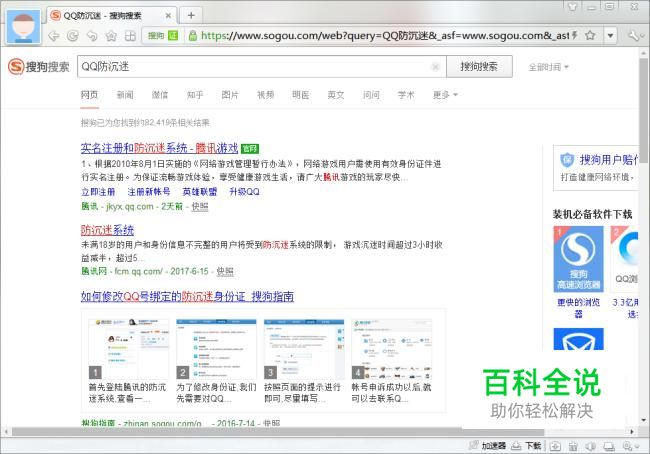The height and width of the screenshot is (454, 650).
Task: Open the zoom magnifier dropdown in status bar
Action: (x=631, y=446)
